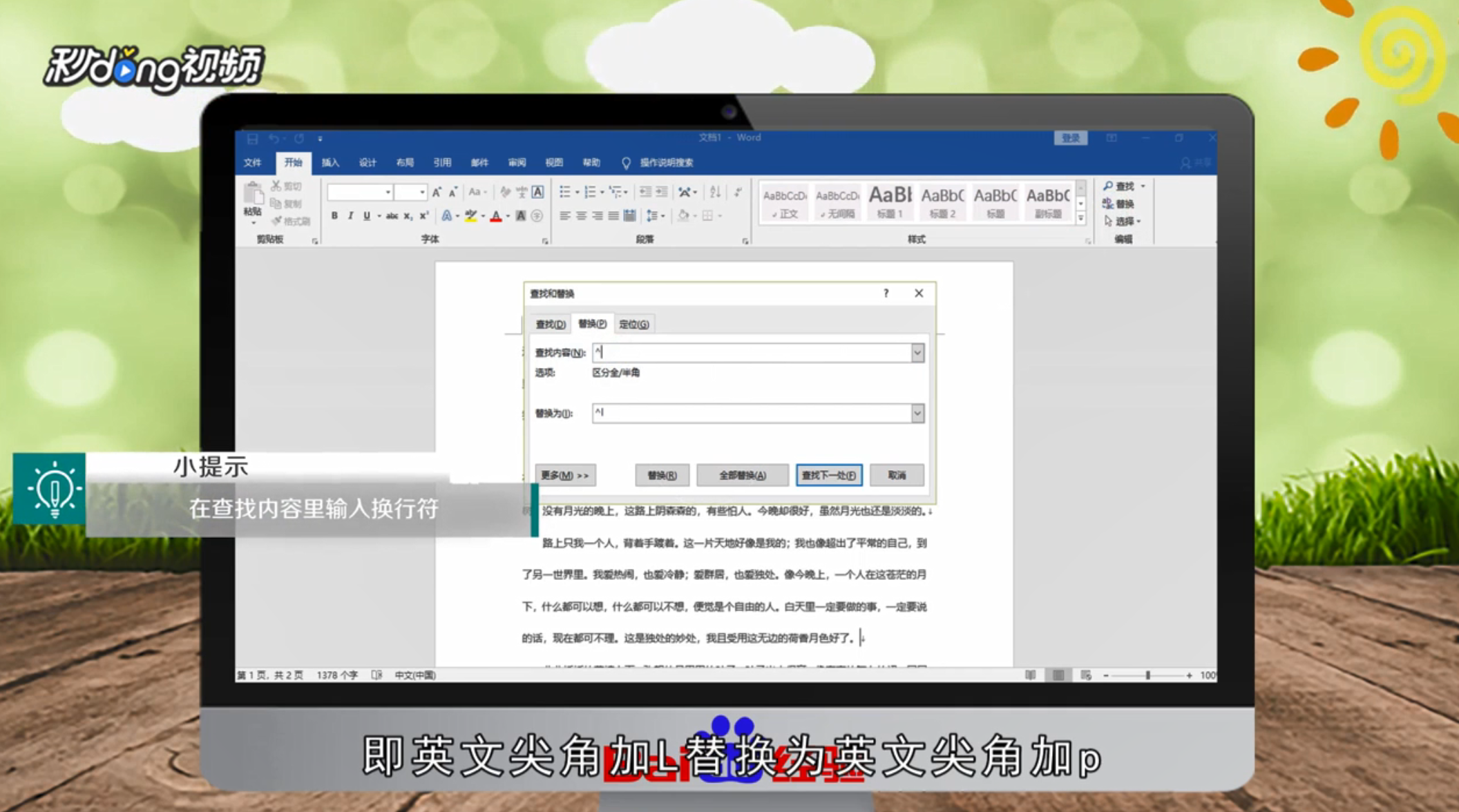Click the Phonetic Guide (文) icon

(x=522, y=192)
